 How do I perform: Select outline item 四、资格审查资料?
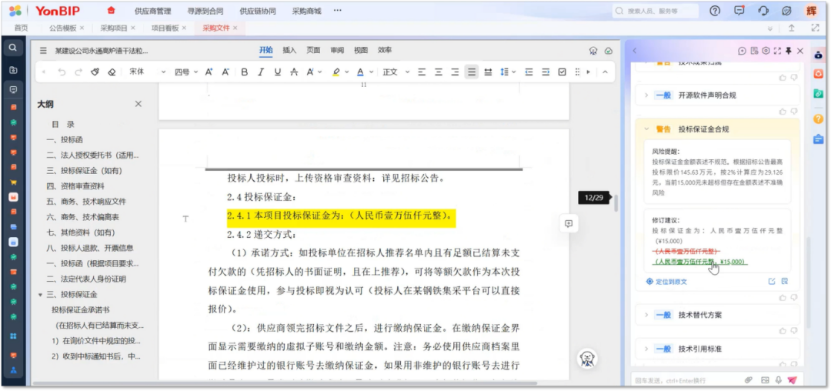[75, 186]
